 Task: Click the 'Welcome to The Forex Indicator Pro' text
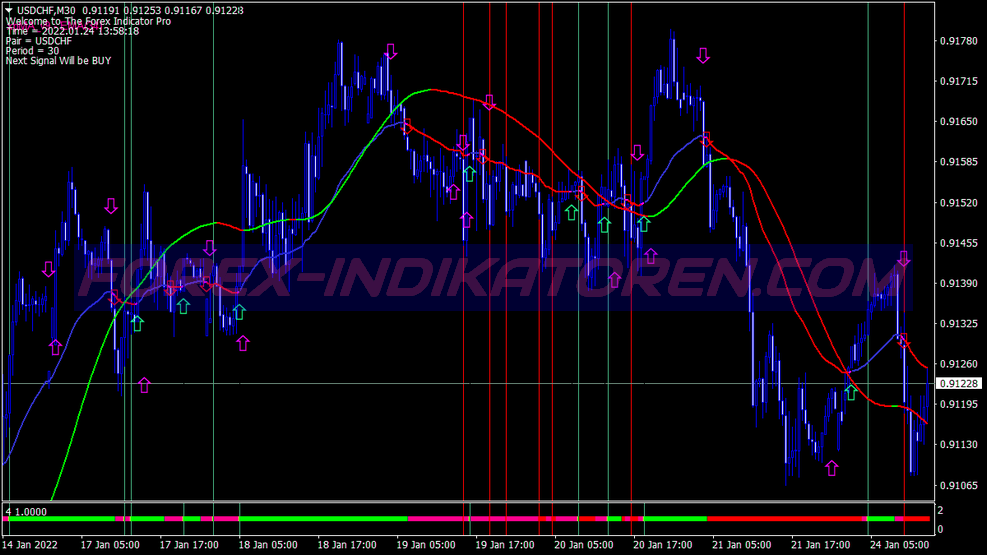87,21
